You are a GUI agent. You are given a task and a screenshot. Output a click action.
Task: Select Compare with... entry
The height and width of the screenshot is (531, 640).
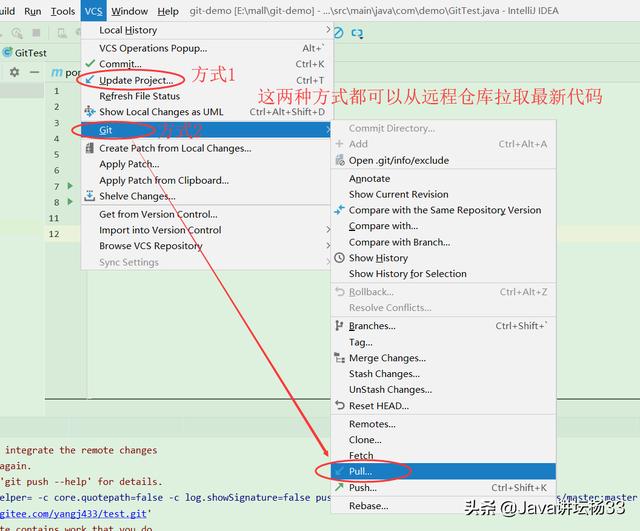[443, 226]
